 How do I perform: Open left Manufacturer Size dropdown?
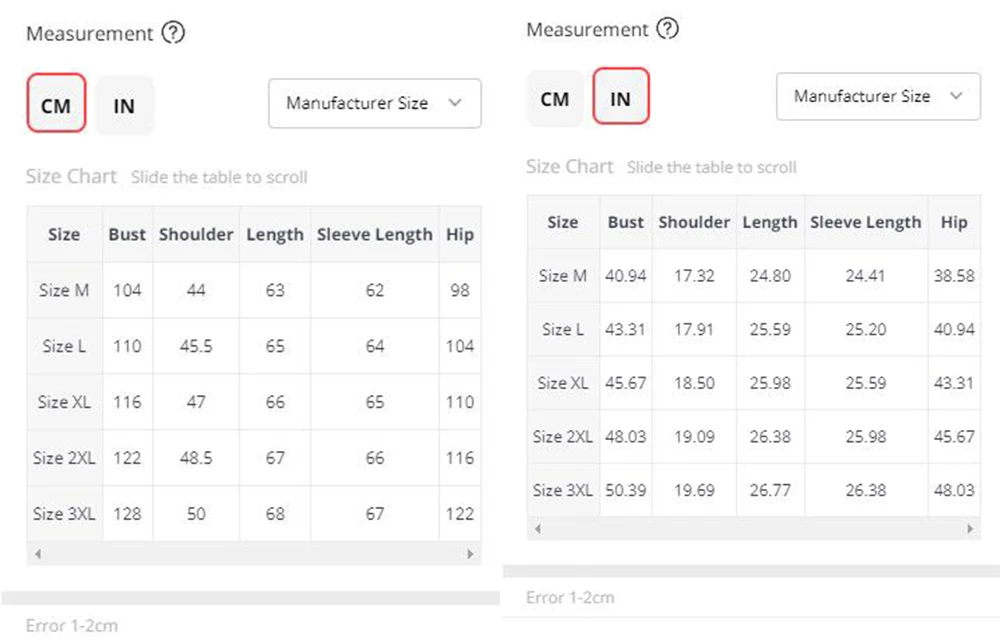click(x=374, y=103)
